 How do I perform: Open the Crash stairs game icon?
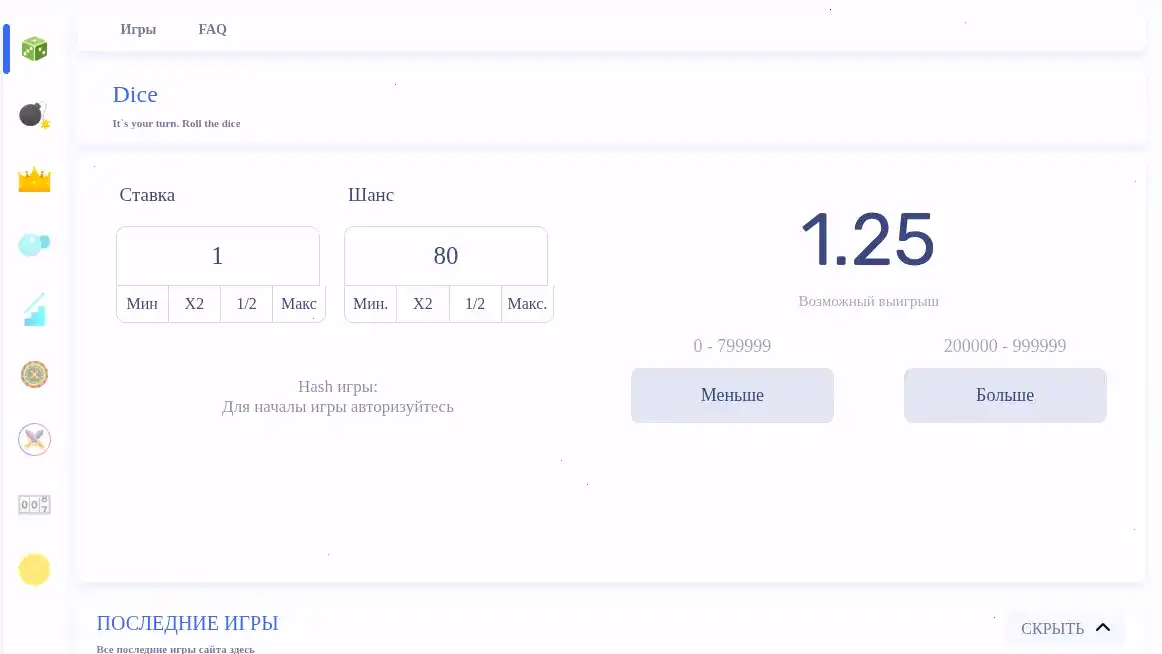point(33,308)
